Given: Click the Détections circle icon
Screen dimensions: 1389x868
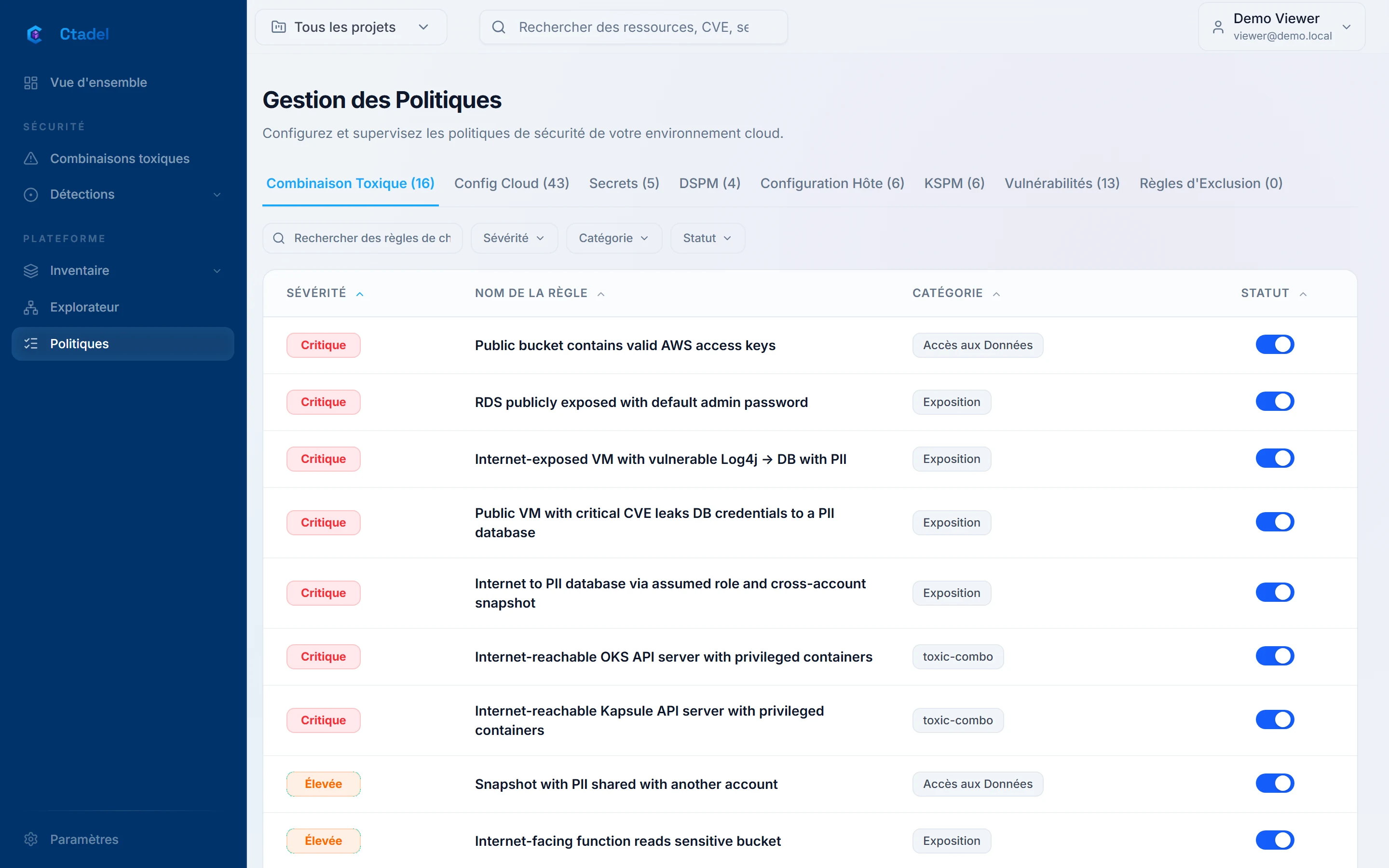Looking at the screenshot, I should pos(31,195).
